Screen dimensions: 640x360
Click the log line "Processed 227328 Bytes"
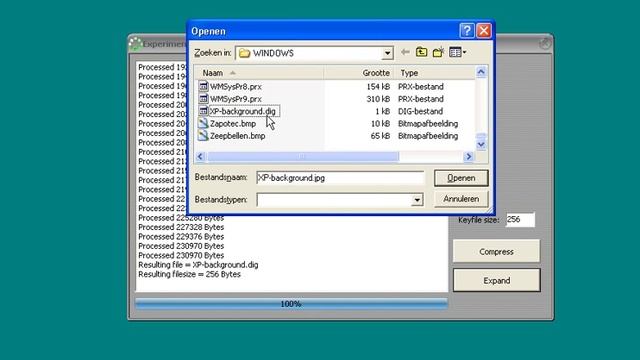click(181, 227)
